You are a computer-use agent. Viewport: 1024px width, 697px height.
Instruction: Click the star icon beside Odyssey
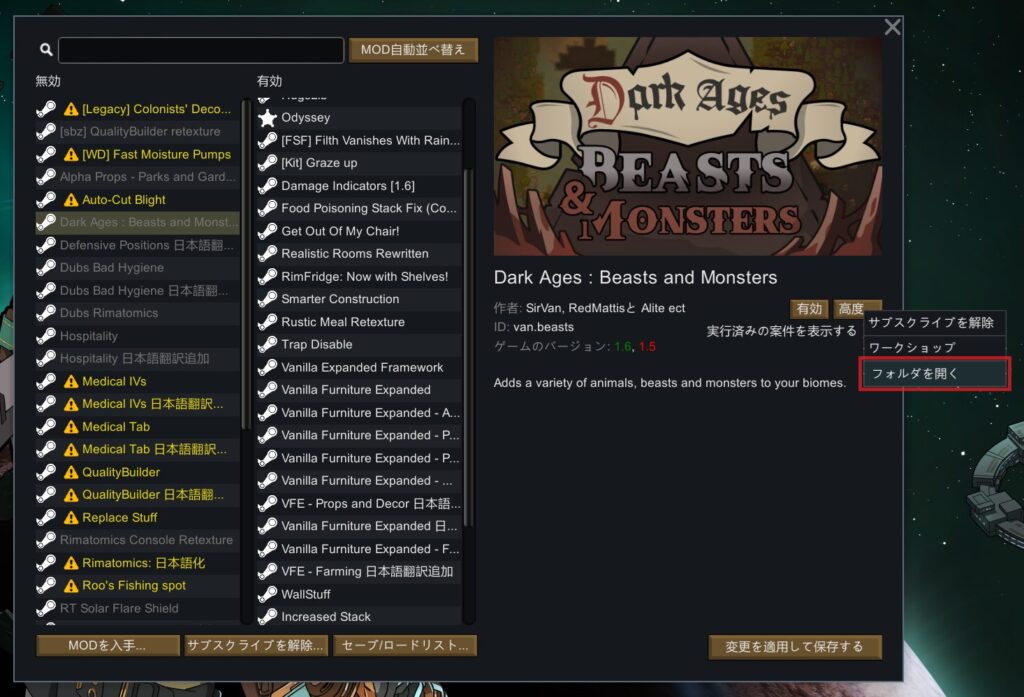[x=267, y=118]
